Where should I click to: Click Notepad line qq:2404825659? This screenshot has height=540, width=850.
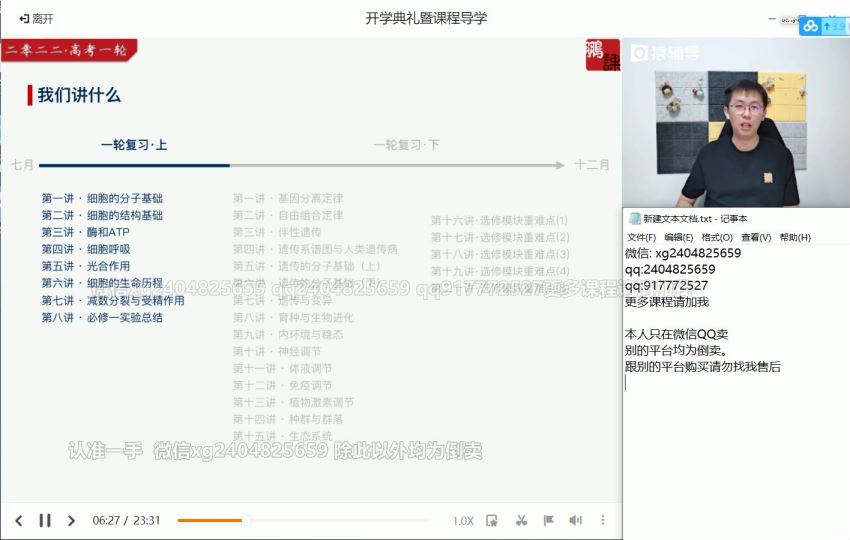click(669, 269)
